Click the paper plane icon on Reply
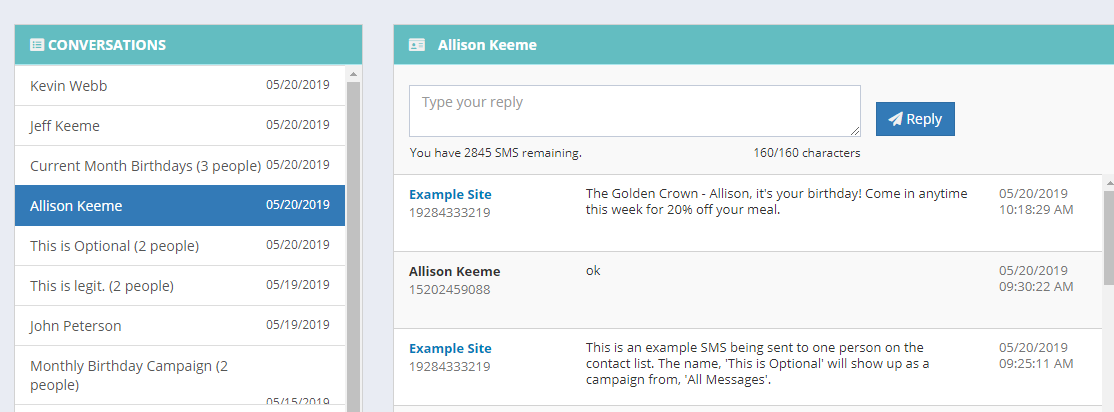The width and height of the screenshot is (1114, 412). [x=895, y=119]
